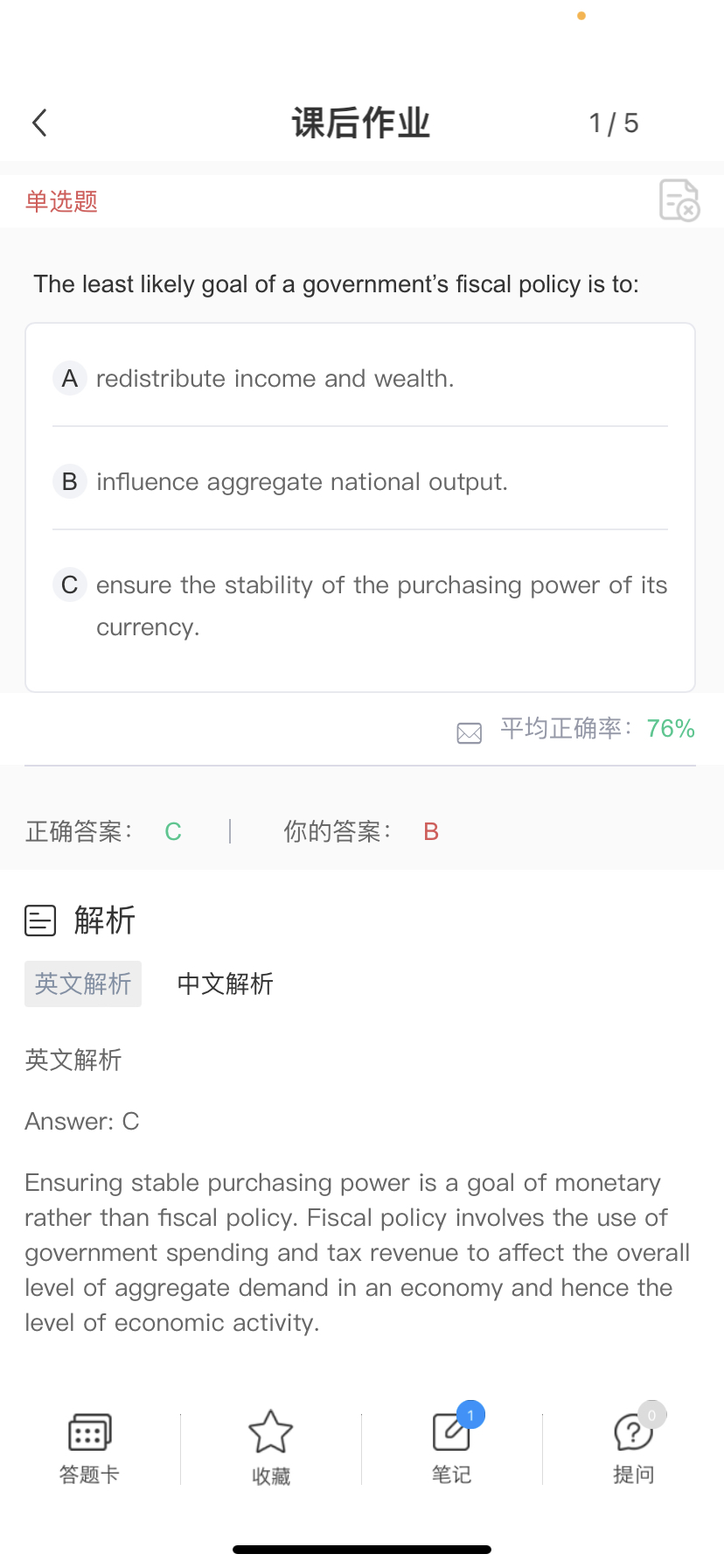The height and width of the screenshot is (1568, 724).
Task: Select option A circle
Action: coord(70,379)
